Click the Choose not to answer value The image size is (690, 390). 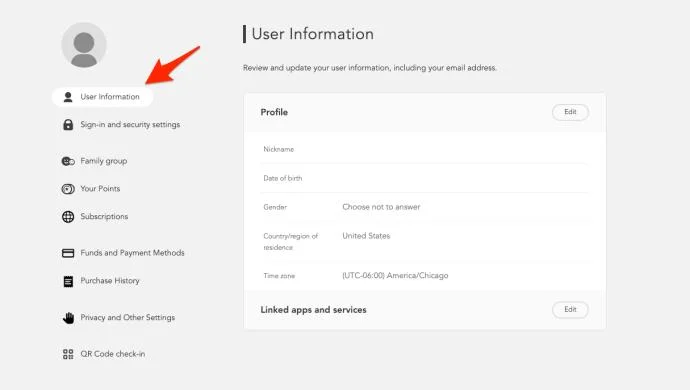381,207
